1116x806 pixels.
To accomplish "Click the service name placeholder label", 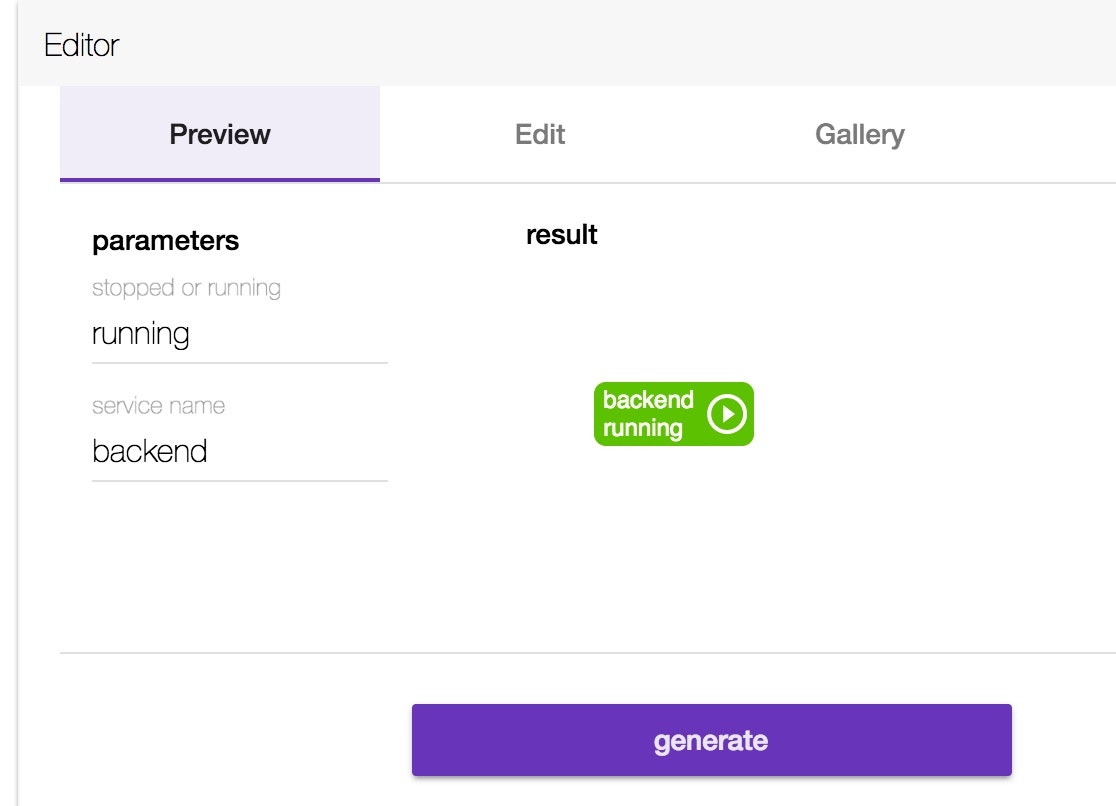I will pos(159,406).
